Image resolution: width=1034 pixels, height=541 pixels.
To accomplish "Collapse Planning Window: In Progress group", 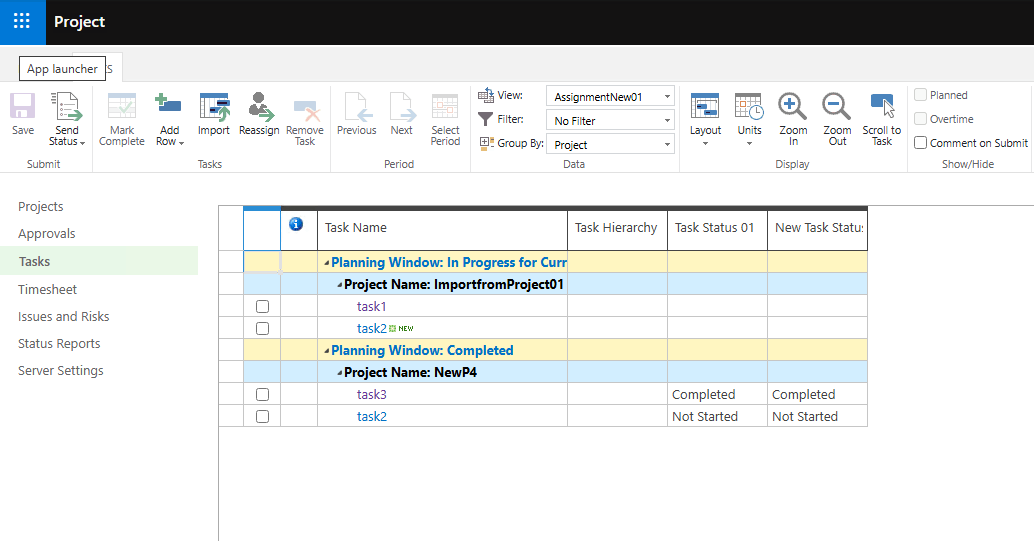I will point(326,263).
